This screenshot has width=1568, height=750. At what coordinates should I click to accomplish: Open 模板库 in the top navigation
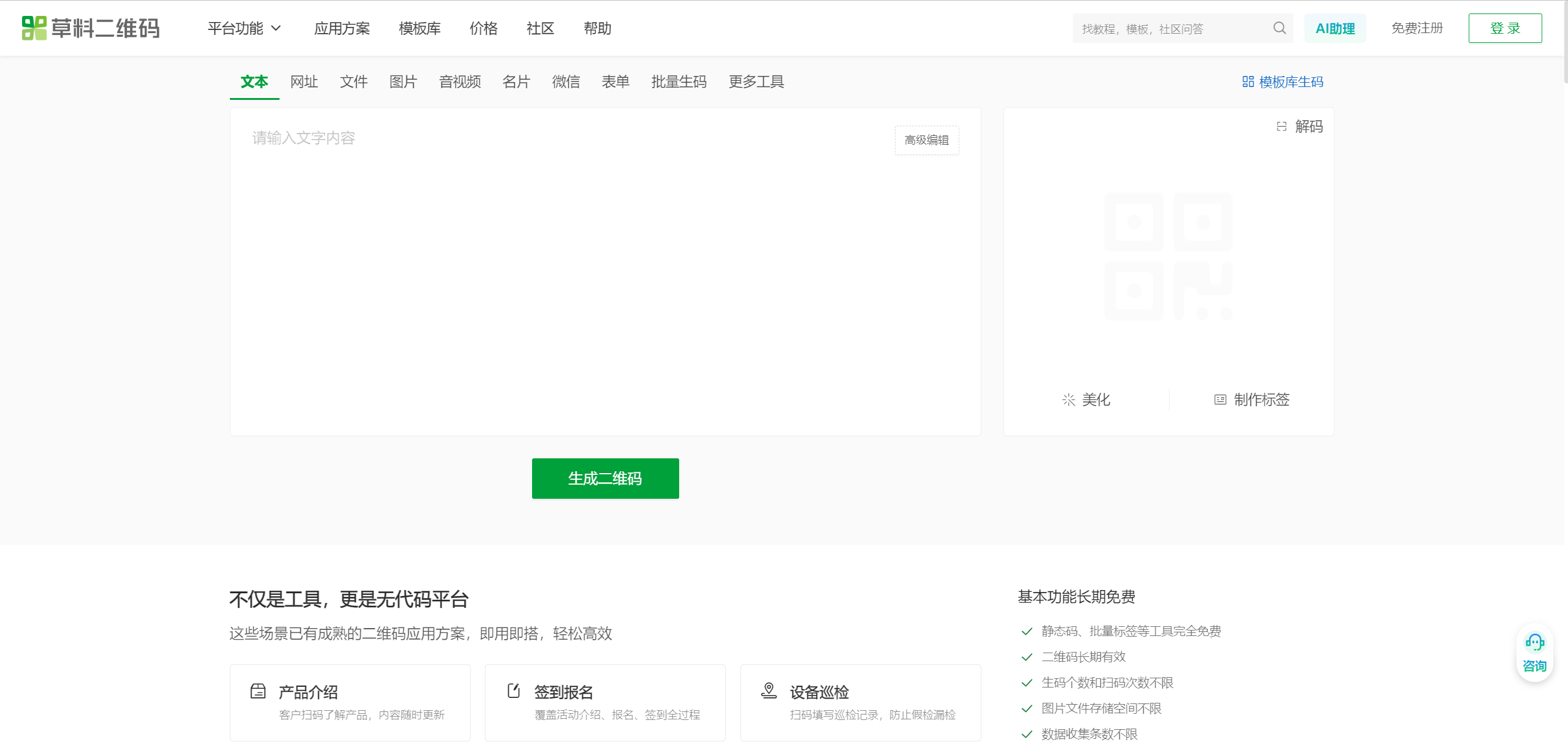point(420,28)
